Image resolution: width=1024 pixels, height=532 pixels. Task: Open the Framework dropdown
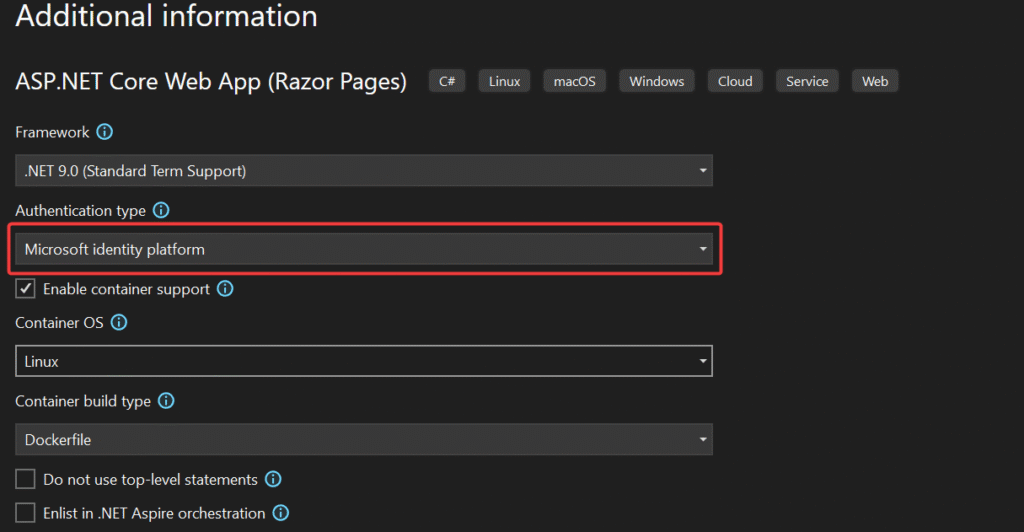tap(364, 170)
